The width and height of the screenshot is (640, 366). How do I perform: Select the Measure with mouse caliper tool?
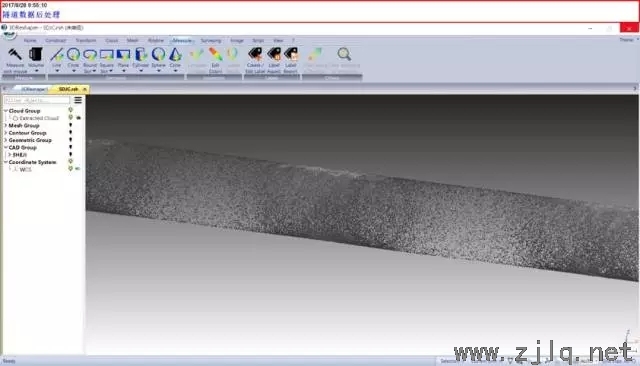tap(15, 54)
